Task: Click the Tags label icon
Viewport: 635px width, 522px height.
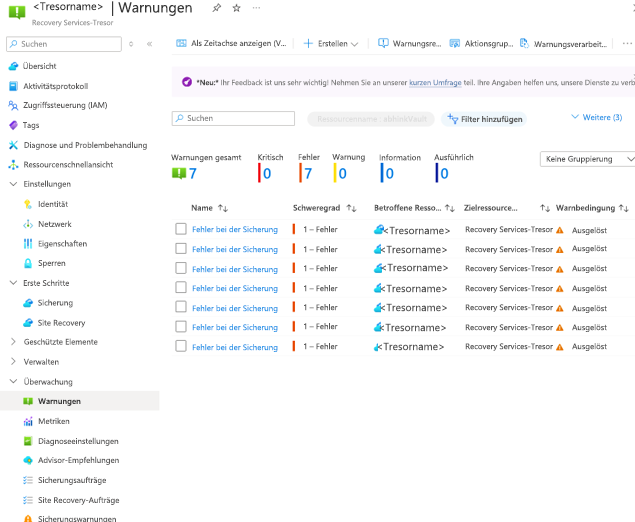Action: (x=13, y=125)
